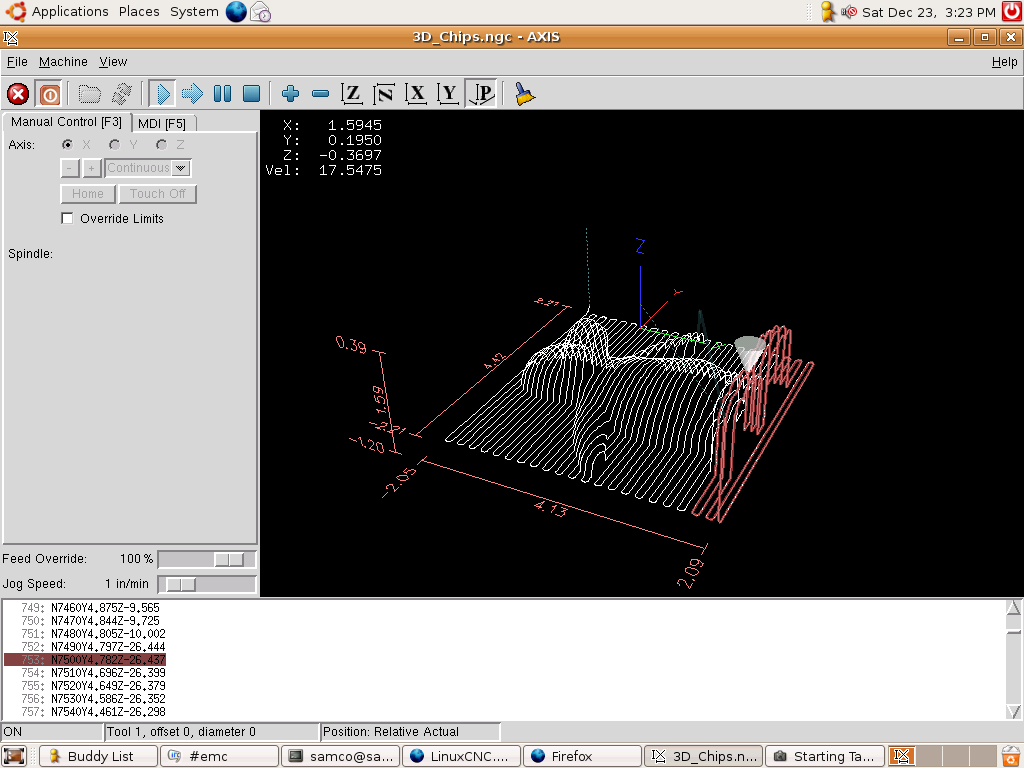Launch mail client icon in top panel
The image size is (1024, 768).
[x=261, y=12]
